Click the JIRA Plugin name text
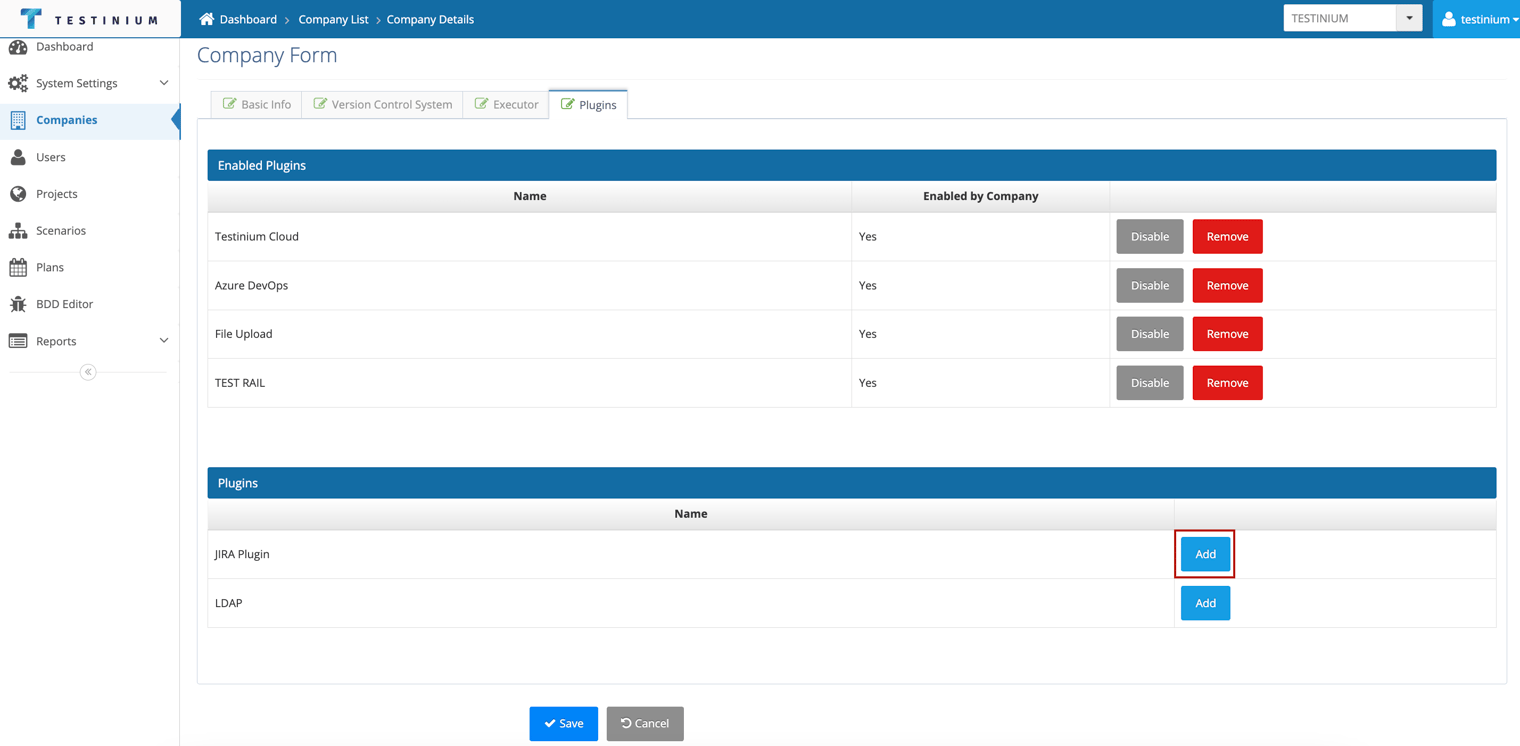Viewport: 1520px width, 746px height. tap(242, 554)
